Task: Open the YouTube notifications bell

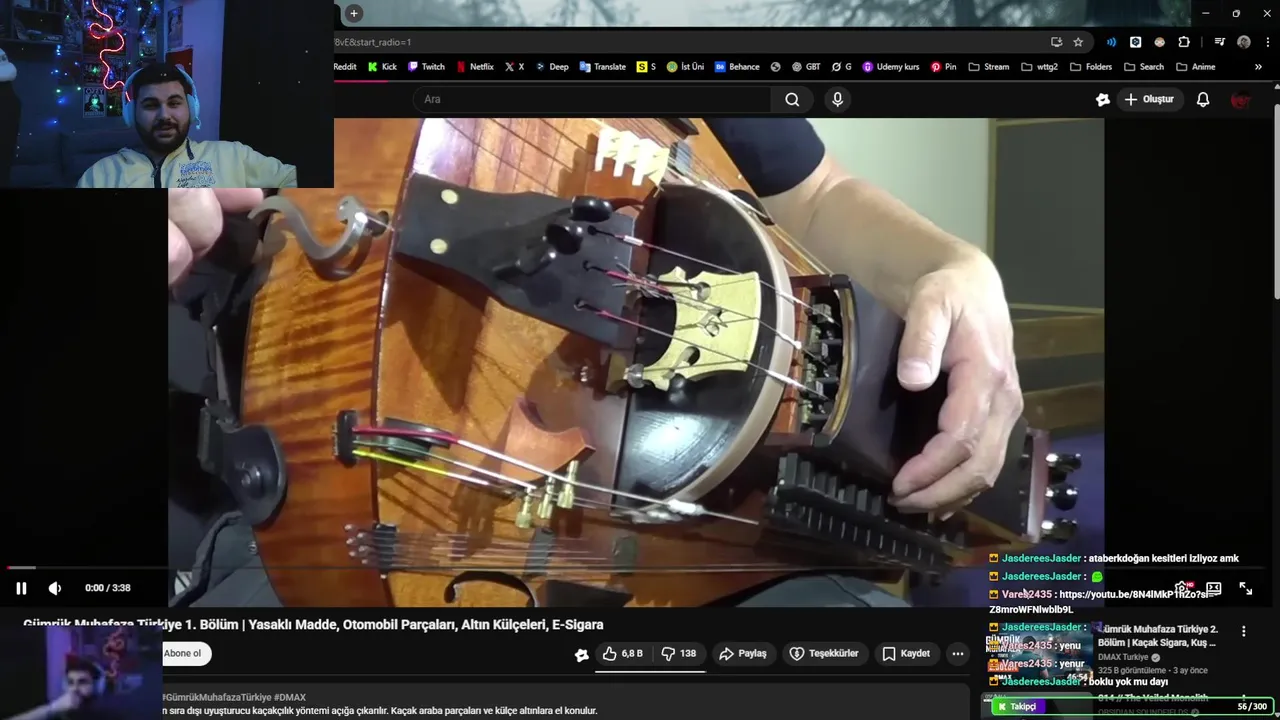Action: pos(1203,99)
